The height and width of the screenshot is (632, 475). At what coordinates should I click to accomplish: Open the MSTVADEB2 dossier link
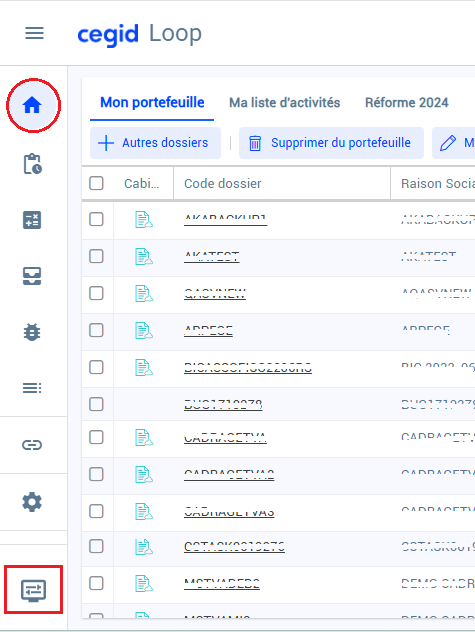(222, 584)
